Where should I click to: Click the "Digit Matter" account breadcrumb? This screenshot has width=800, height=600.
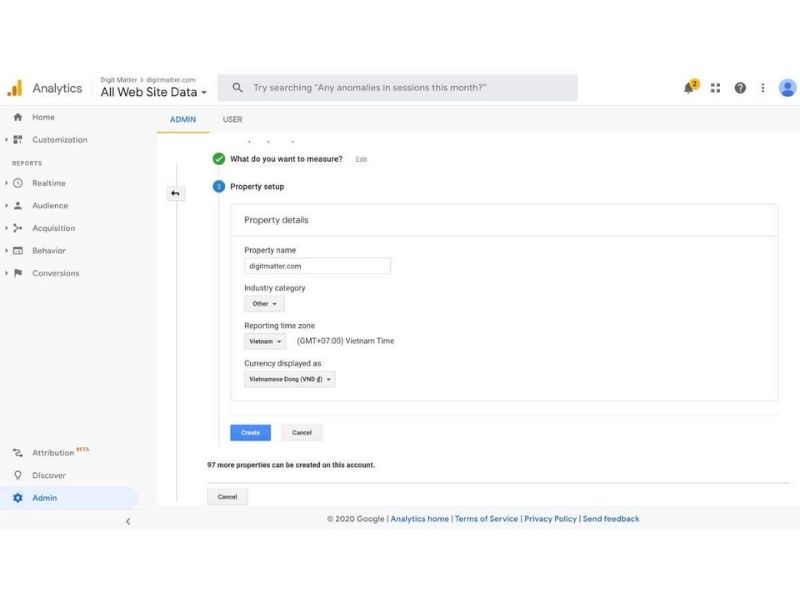pyautogui.click(x=118, y=80)
